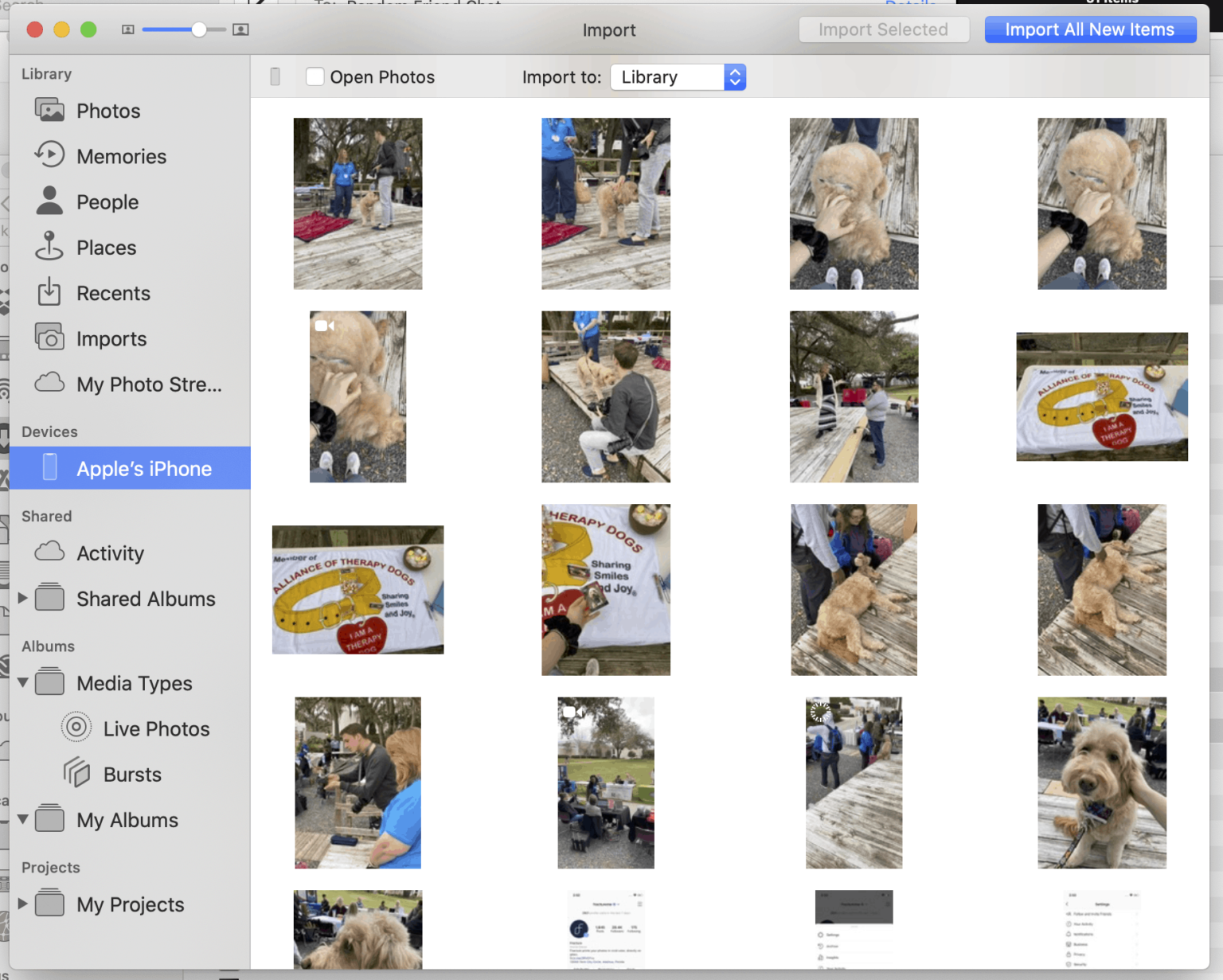Select Apple's iPhone under Devices

[143, 468]
